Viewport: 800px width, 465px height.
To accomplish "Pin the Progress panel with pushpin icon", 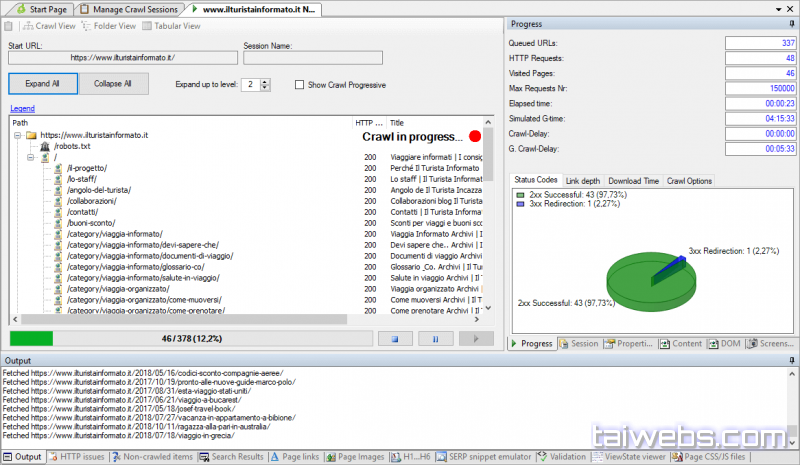I will click(792, 23).
